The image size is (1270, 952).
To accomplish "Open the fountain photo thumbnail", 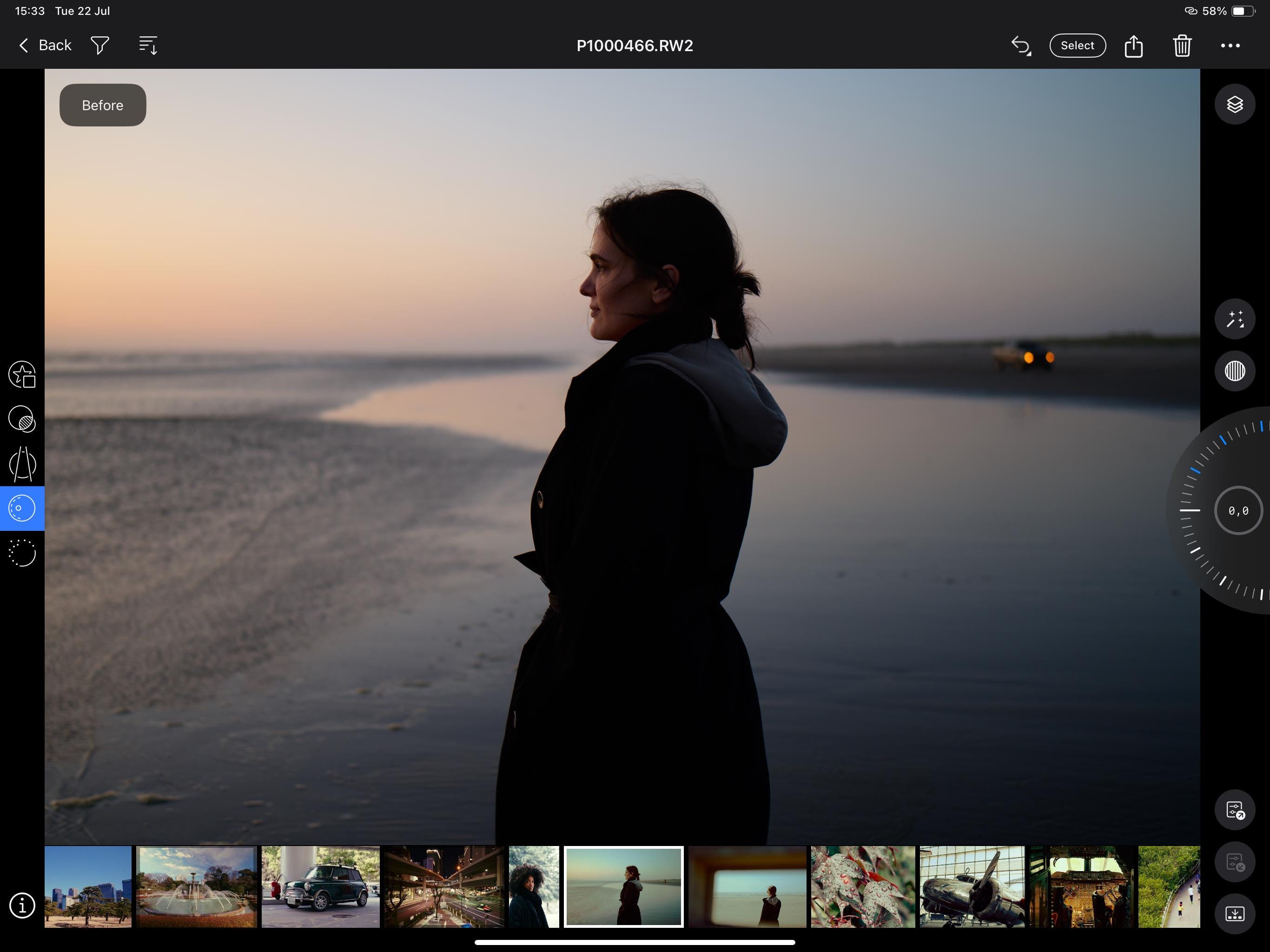I will 196,886.
